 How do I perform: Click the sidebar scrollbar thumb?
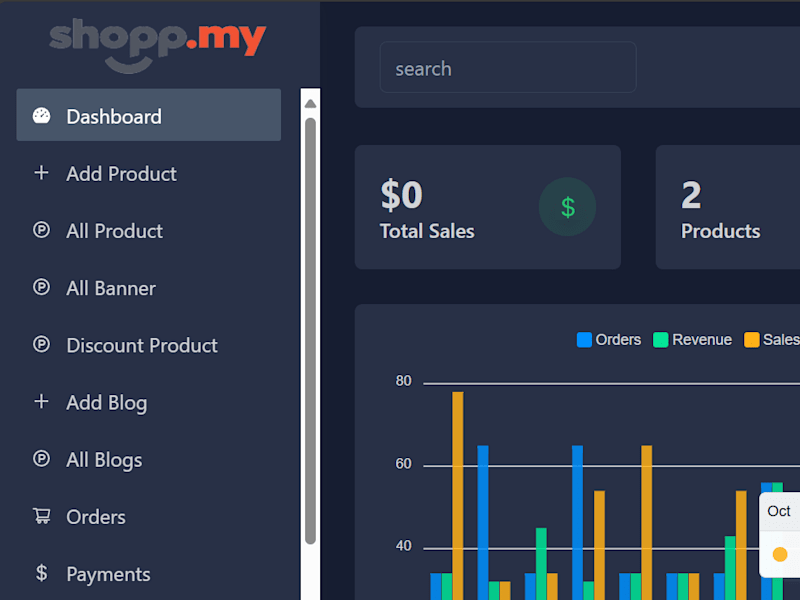coord(310,331)
